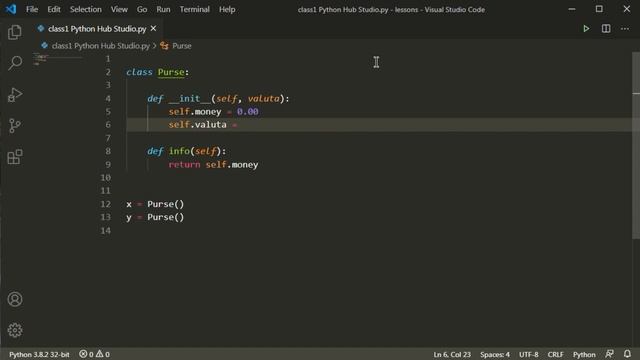This screenshot has width=640, height=360.
Task: Click the valuta parameter on line 4
Action: 264,98
